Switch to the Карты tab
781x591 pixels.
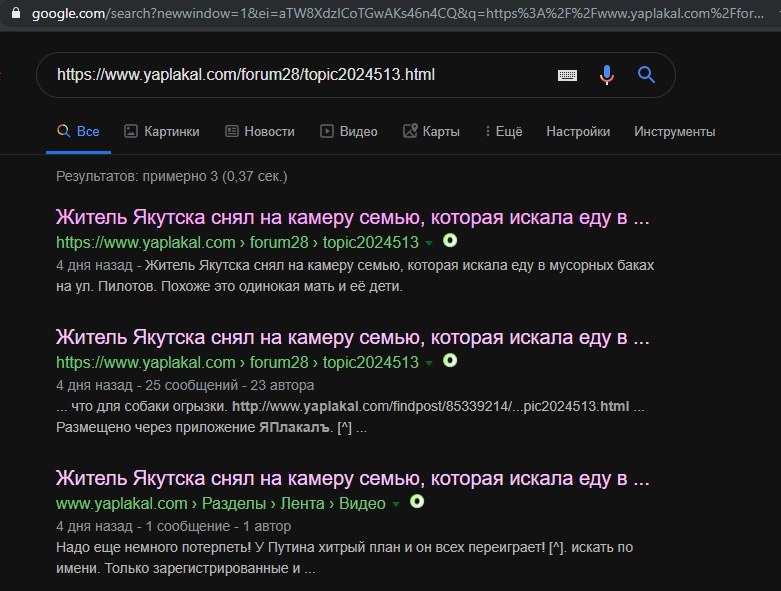[431, 131]
